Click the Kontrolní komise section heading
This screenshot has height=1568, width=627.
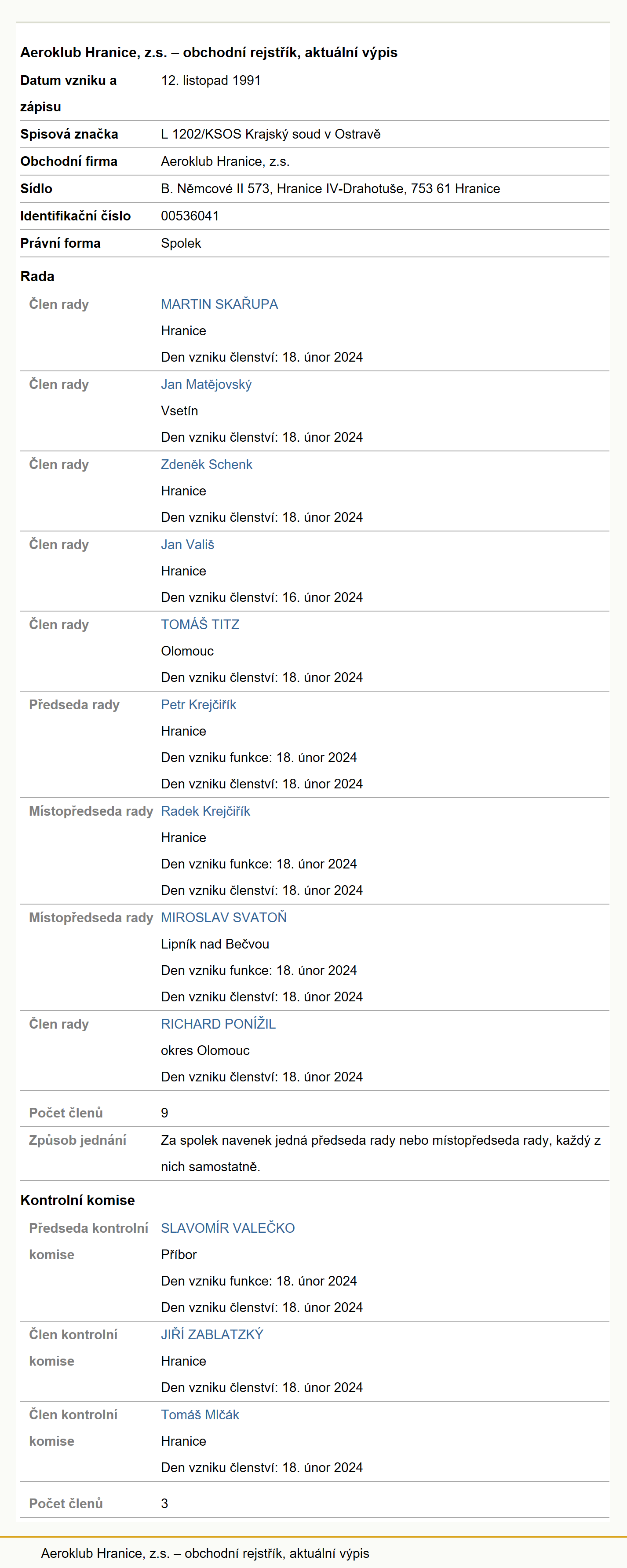77,1200
